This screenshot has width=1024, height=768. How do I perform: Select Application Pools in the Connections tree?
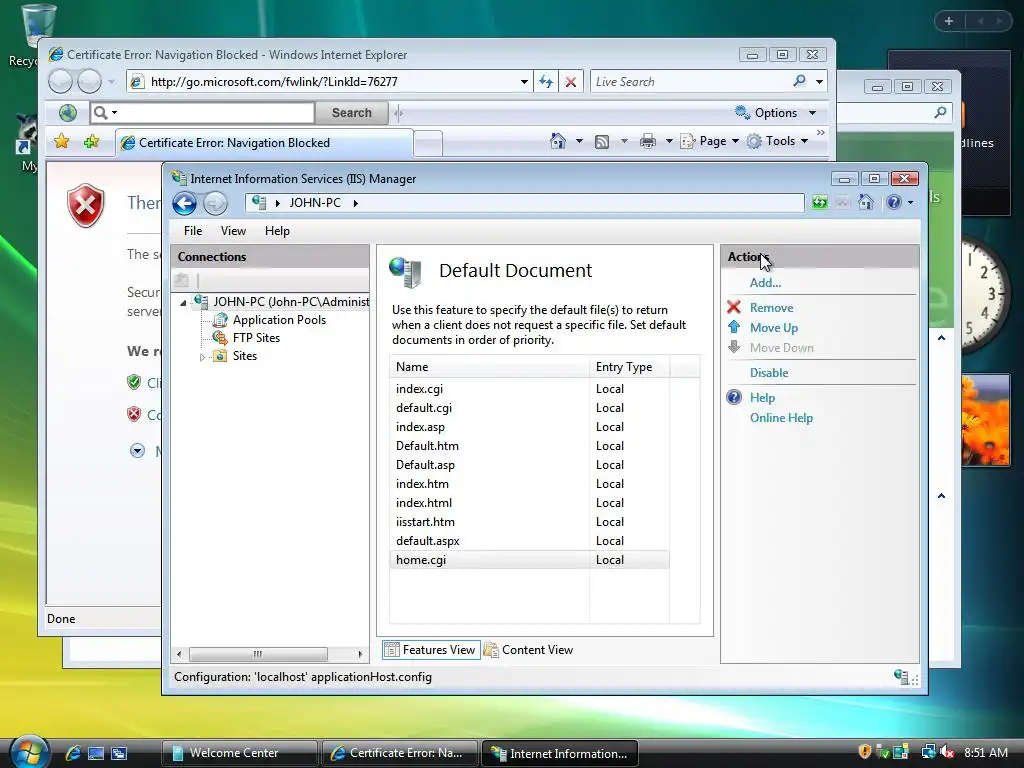tap(279, 320)
